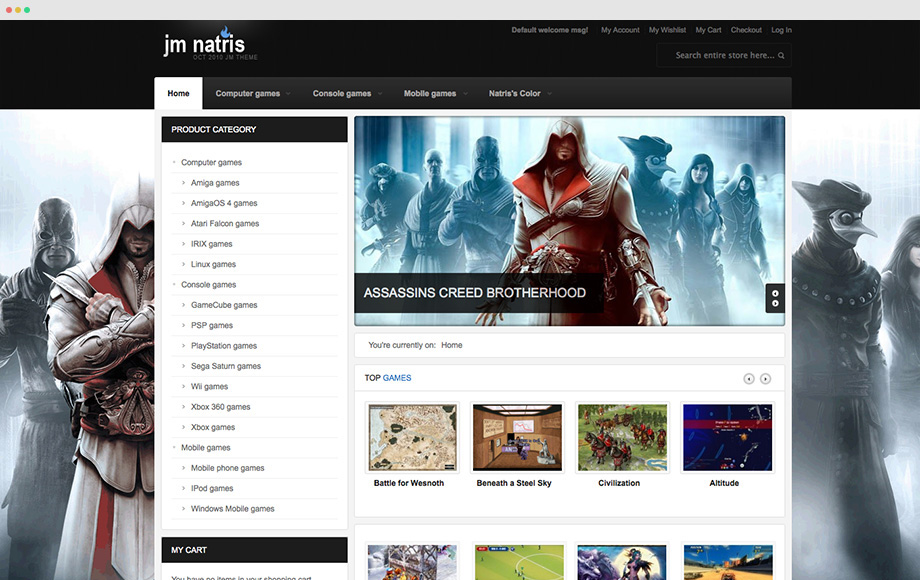
Task: Click the Home breadcrumb link
Action: 452,345
